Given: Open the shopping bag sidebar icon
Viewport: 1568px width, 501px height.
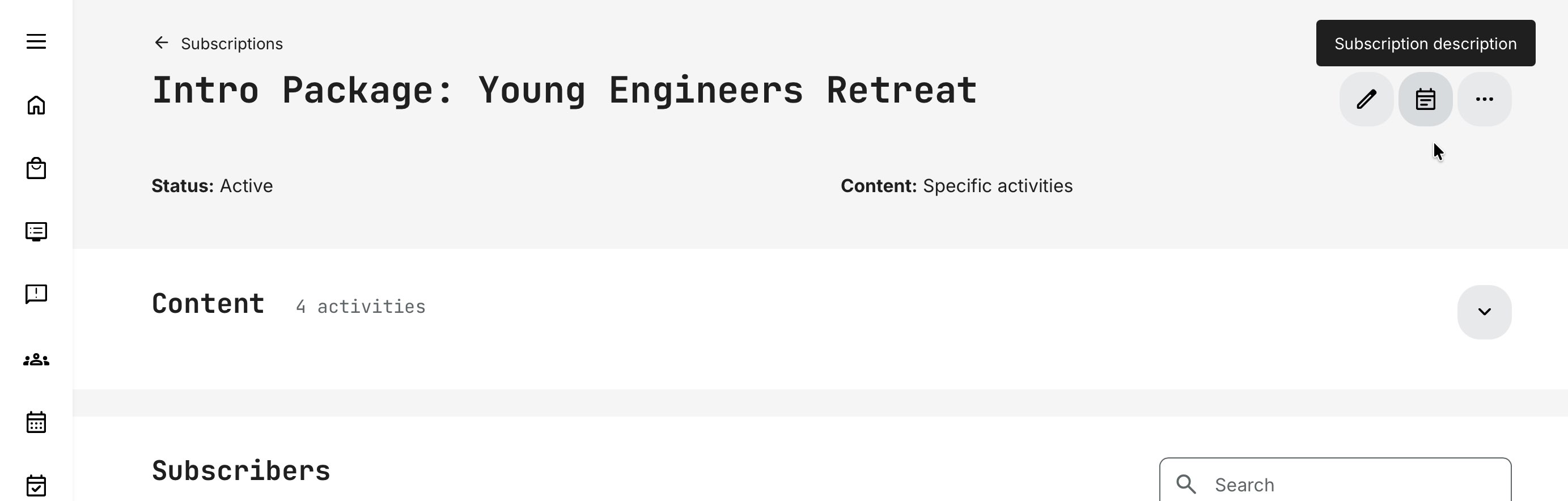Looking at the screenshot, I should pyautogui.click(x=36, y=169).
